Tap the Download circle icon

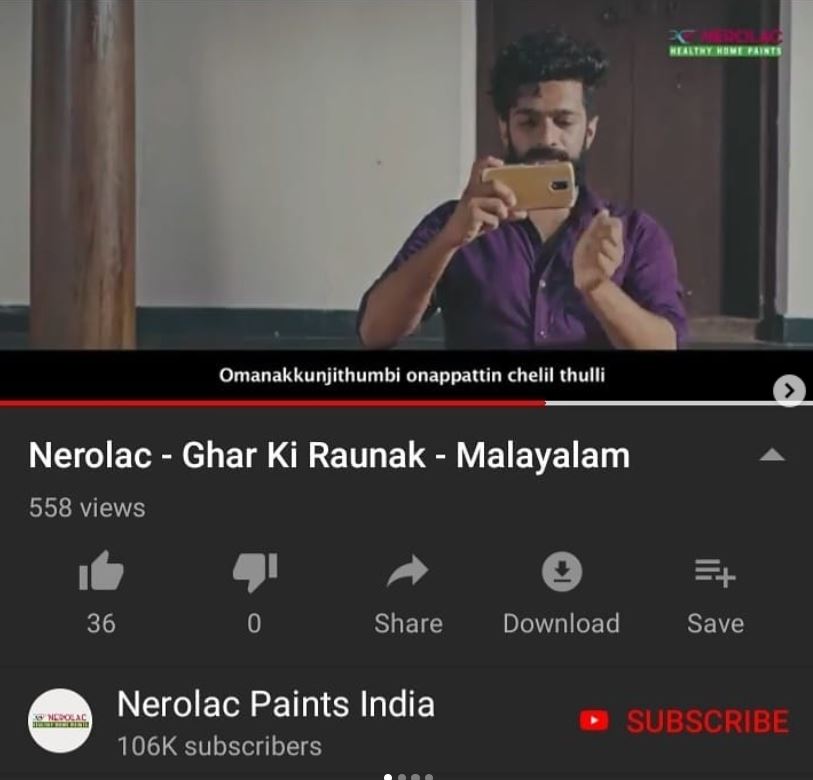click(562, 571)
